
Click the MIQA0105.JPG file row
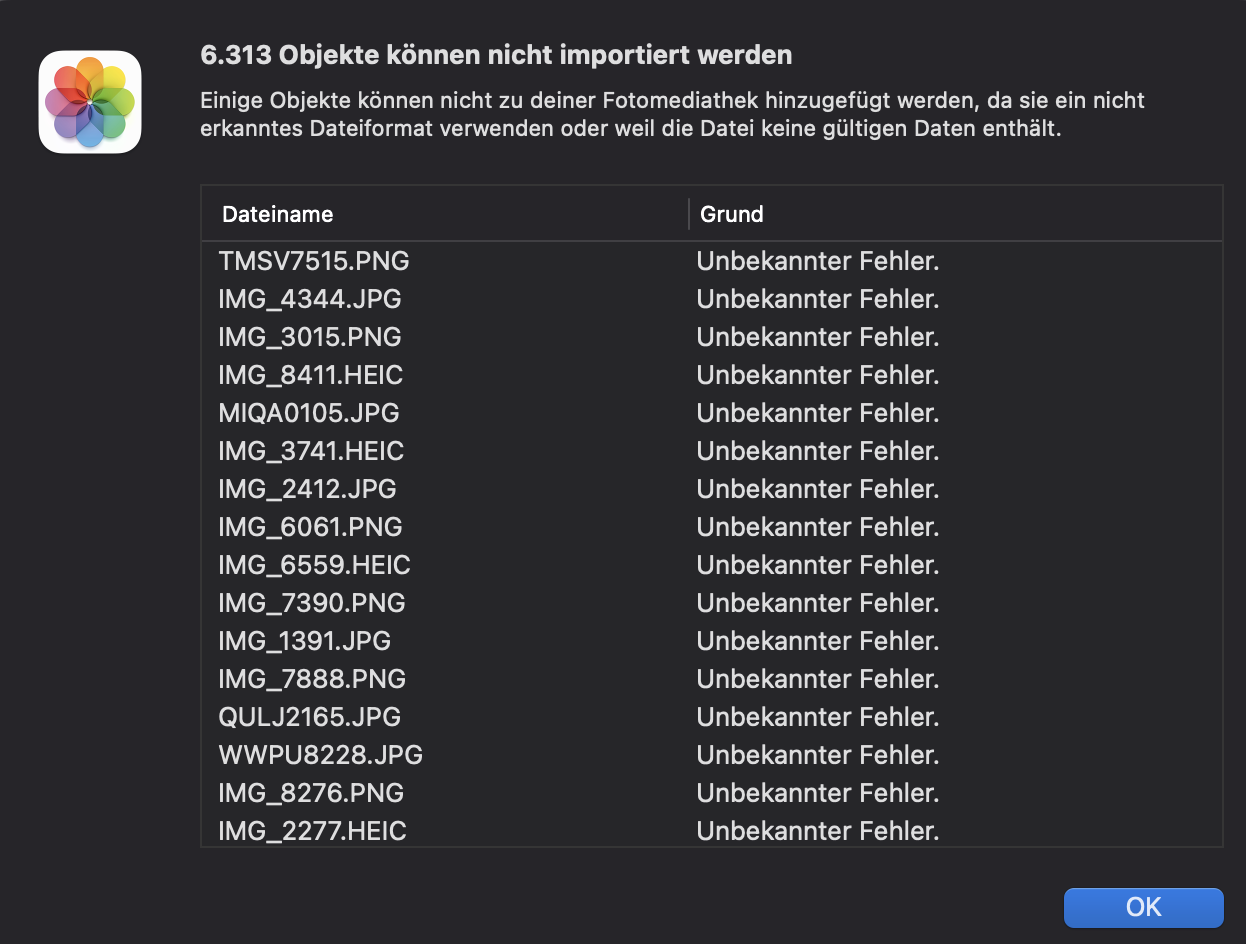coord(309,413)
